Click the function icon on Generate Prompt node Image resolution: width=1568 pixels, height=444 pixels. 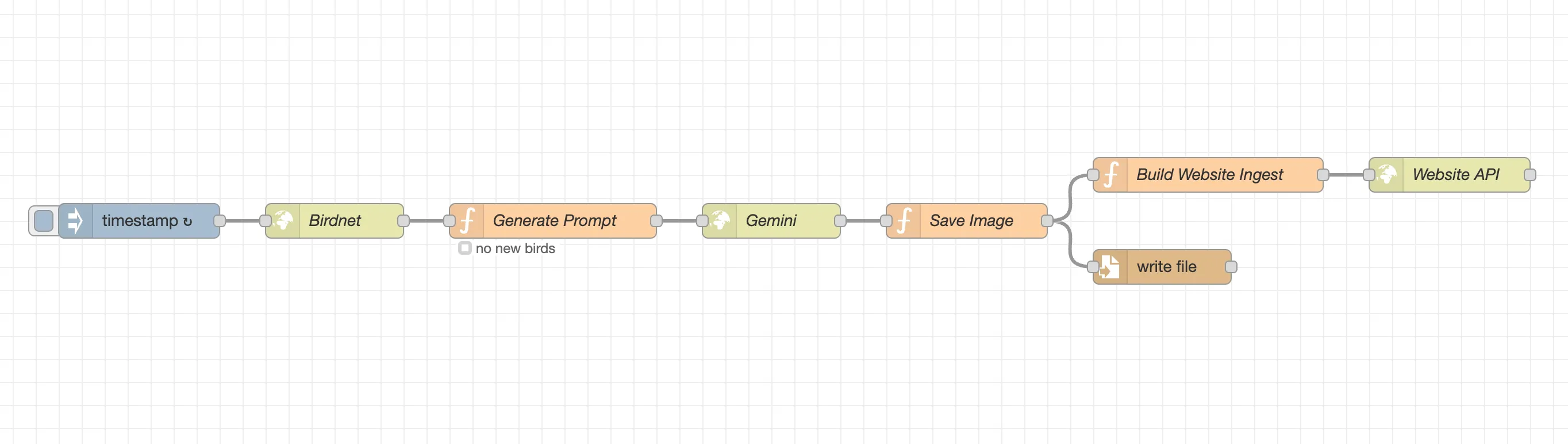tap(467, 220)
